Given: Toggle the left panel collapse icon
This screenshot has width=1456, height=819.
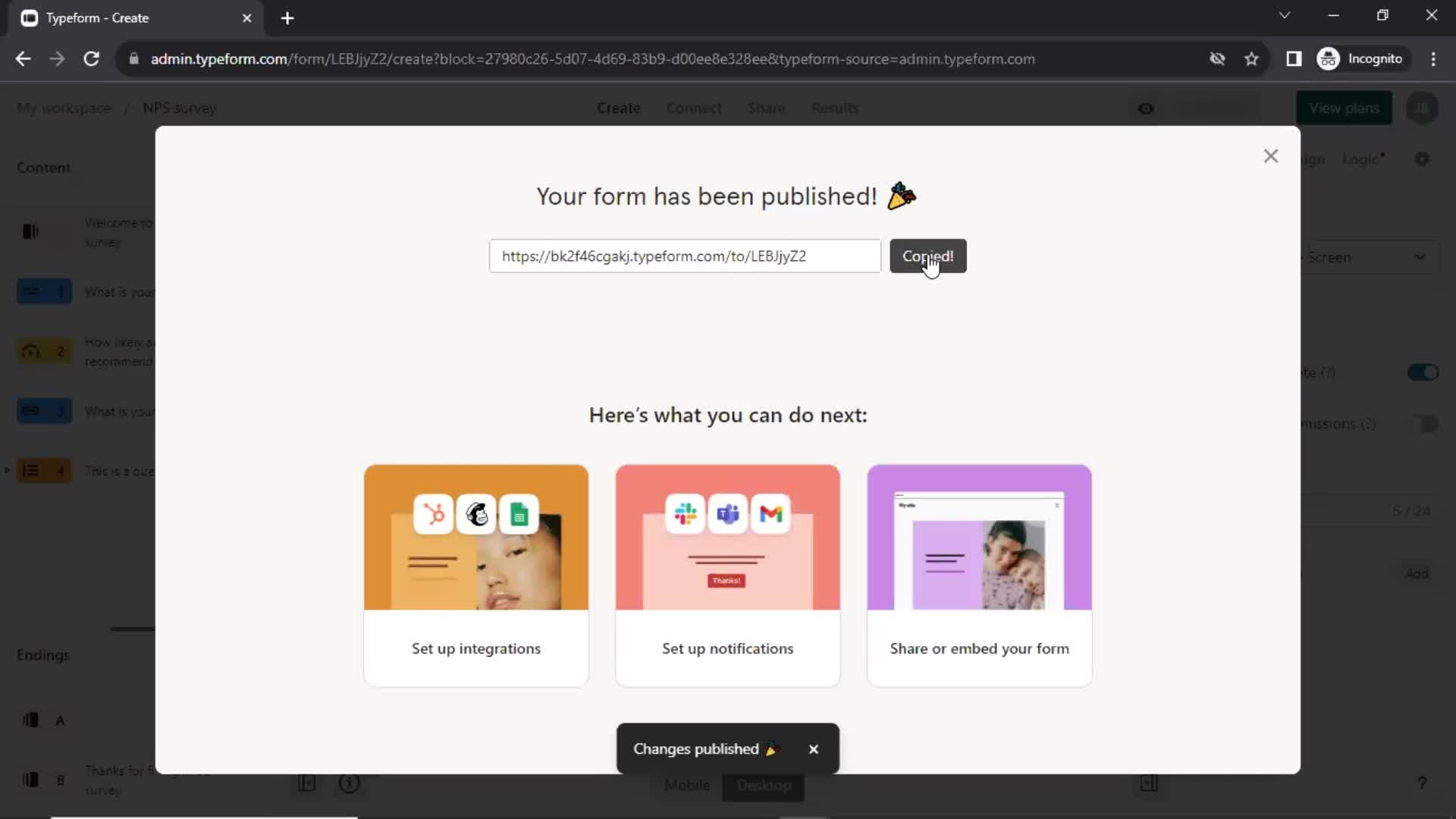Looking at the screenshot, I should pos(306,783).
